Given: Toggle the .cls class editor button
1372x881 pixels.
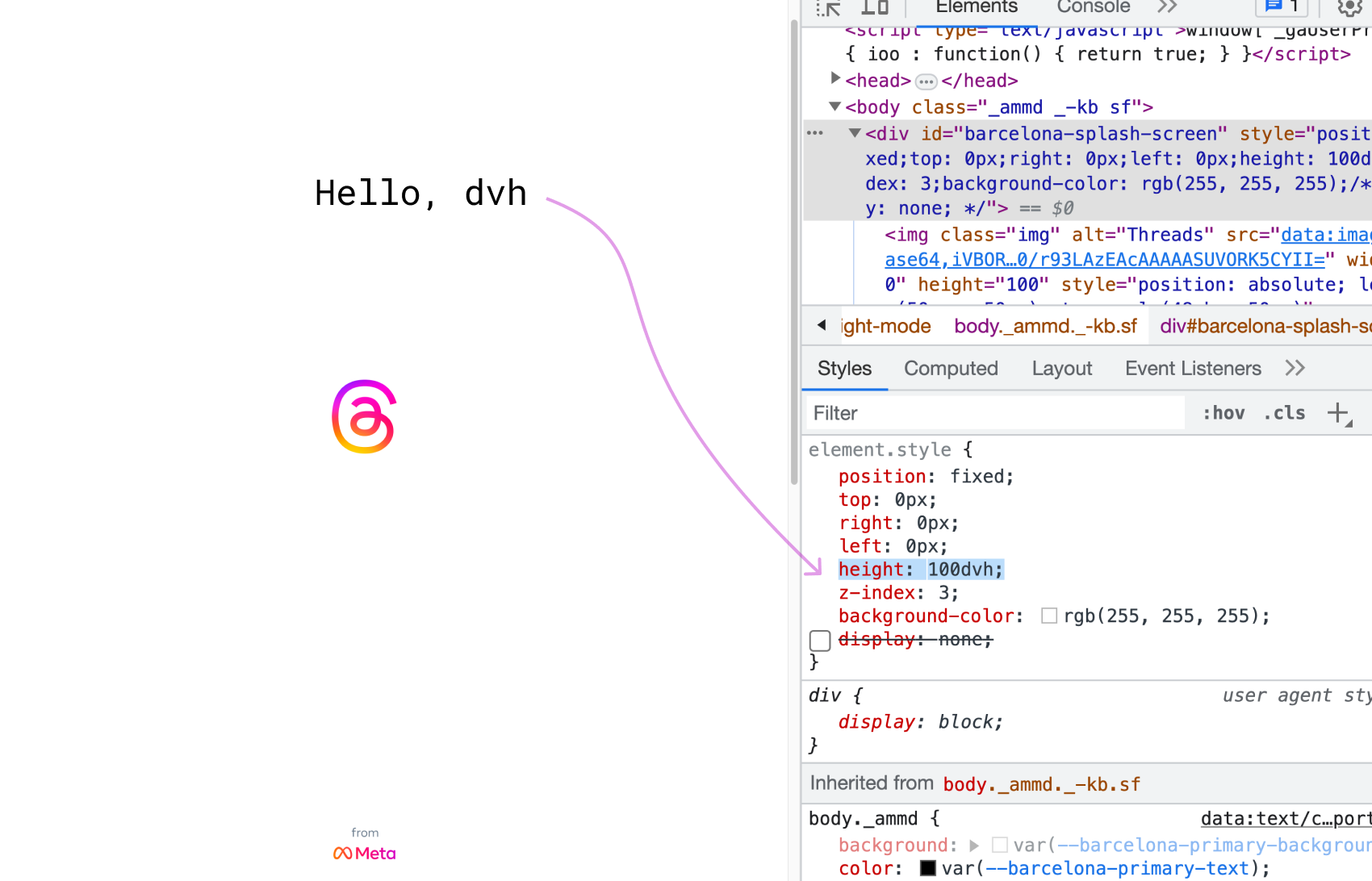Looking at the screenshot, I should [x=1284, y=413].
